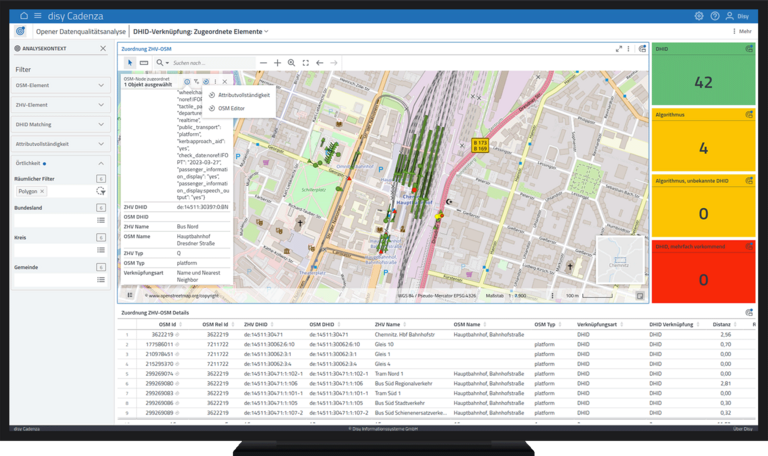The image size is (768, 456).
Task: Activate the measure ruler tool
Action: pos(144,62)
